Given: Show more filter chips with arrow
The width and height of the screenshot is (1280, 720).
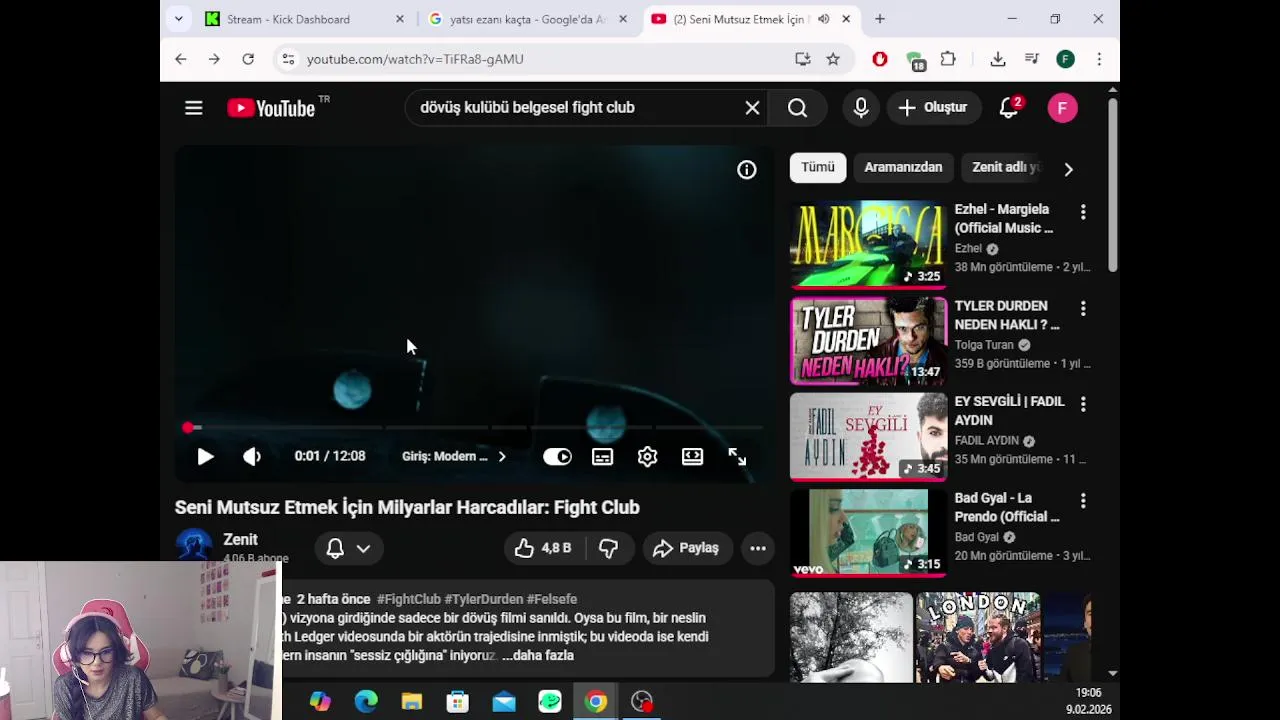Looking at the screenshot, I should [x=1068, y=169].
